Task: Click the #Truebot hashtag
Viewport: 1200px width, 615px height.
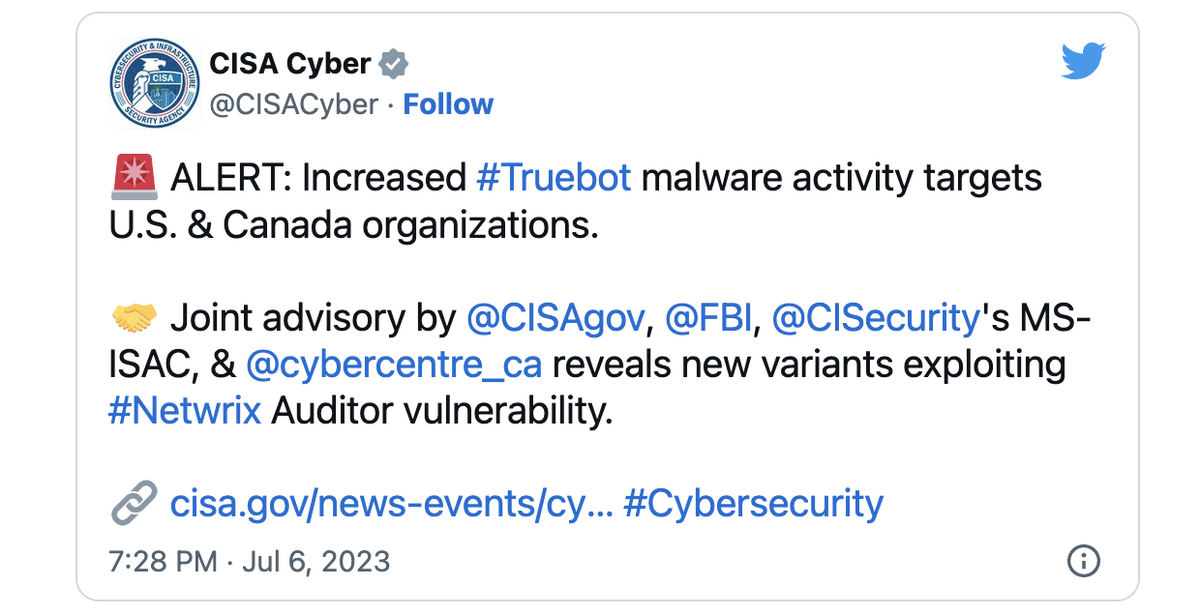Action: click(x=555, y=176)
